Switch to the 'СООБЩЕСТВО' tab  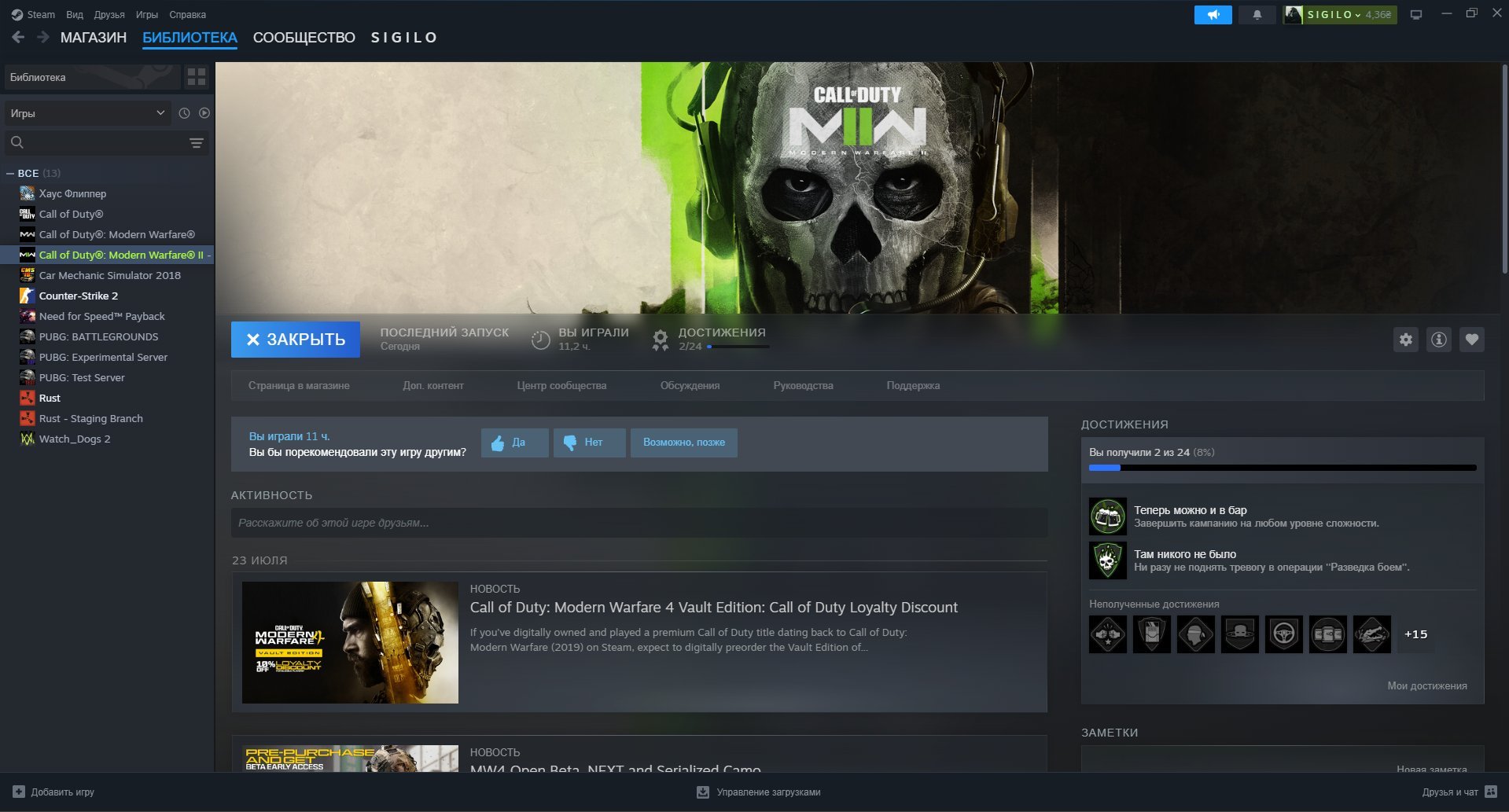(304, 38)
